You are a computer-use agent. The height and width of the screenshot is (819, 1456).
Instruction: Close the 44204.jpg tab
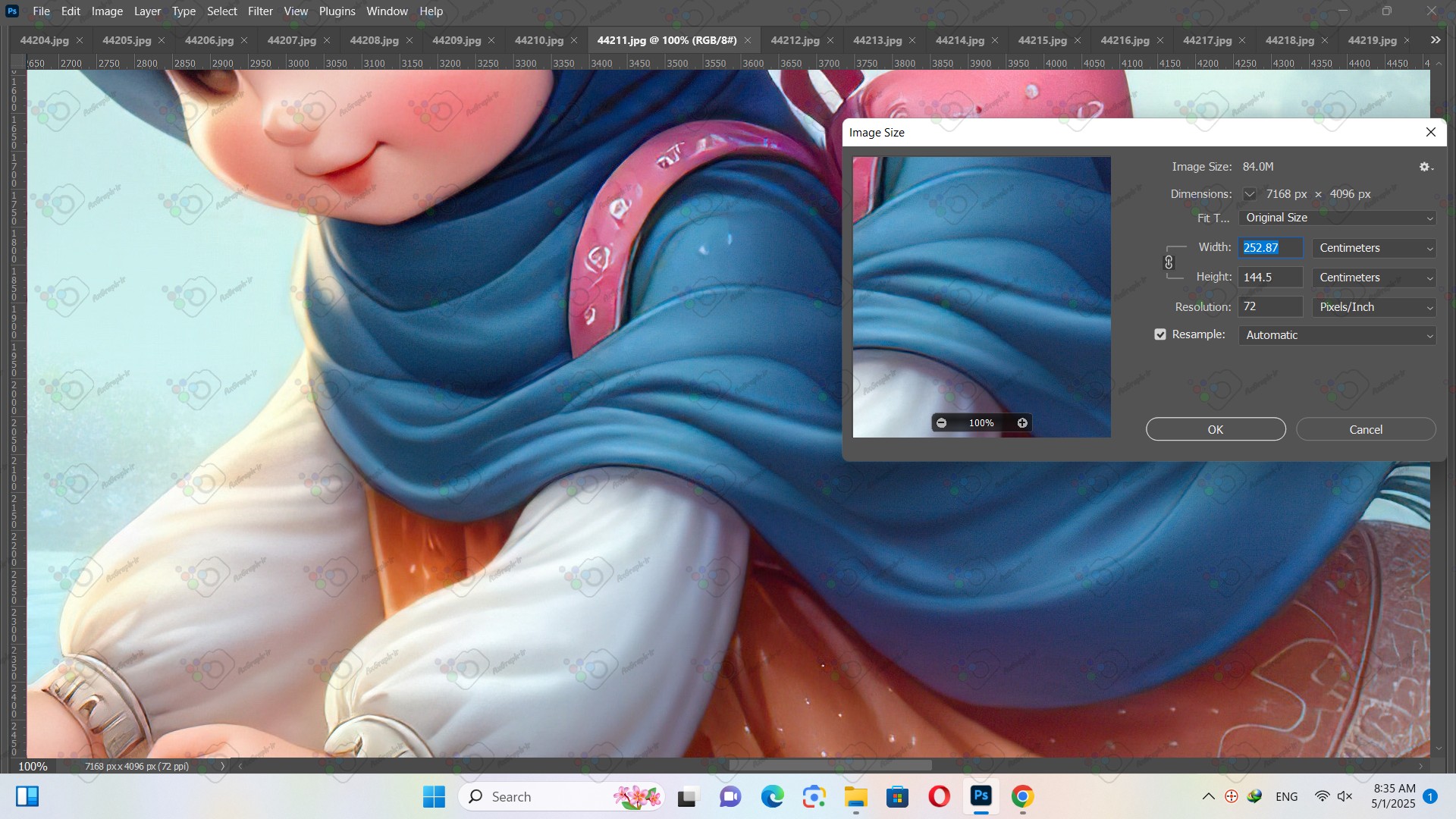pyautogui.click(x=80, y=40)
